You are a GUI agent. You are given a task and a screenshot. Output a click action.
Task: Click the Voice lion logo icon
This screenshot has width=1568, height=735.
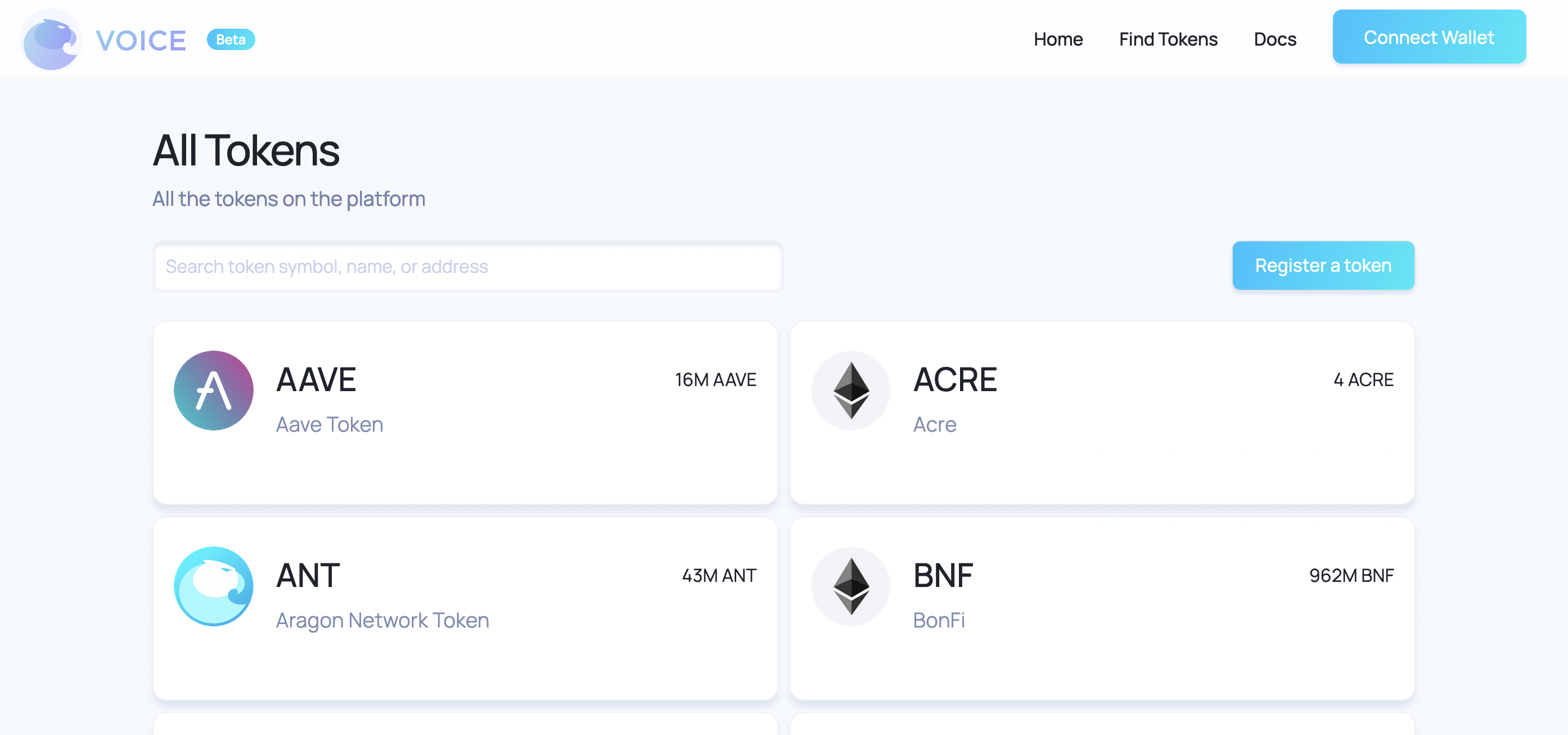point(51,39)
